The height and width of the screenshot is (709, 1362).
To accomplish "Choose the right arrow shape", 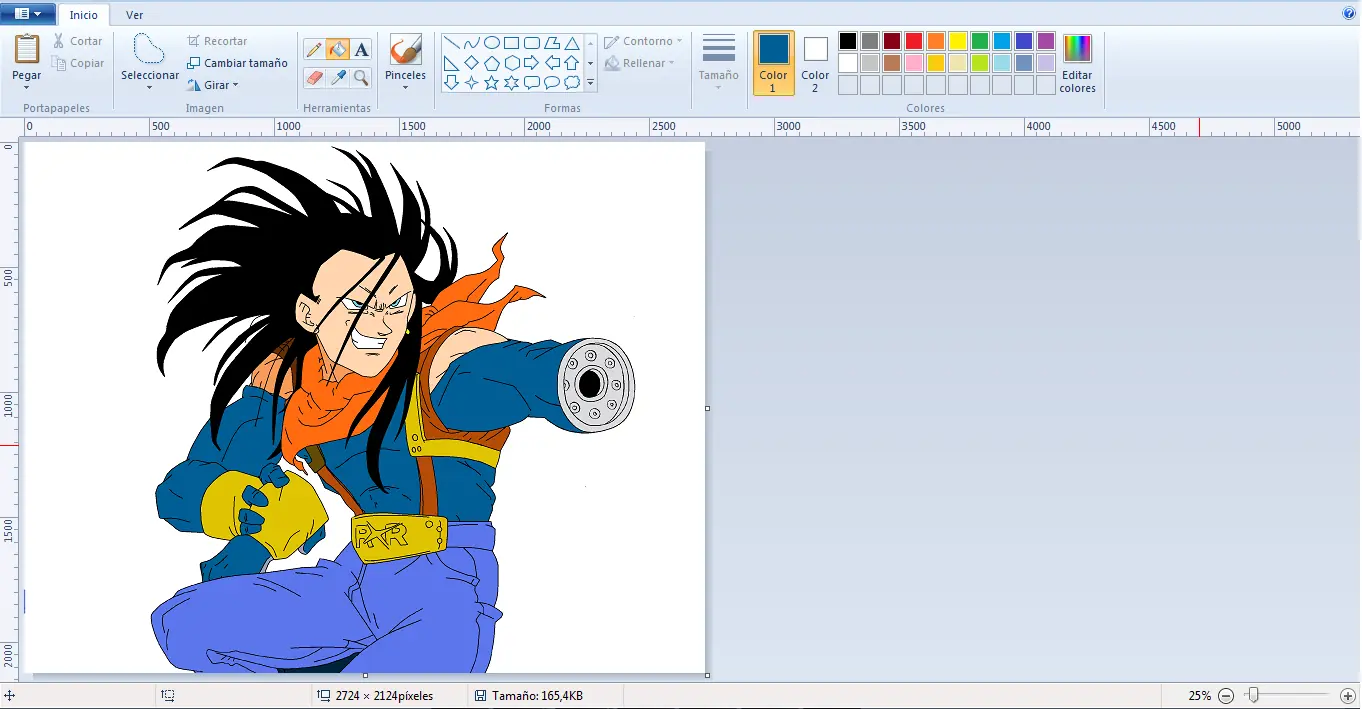I will tap(532, 63).
